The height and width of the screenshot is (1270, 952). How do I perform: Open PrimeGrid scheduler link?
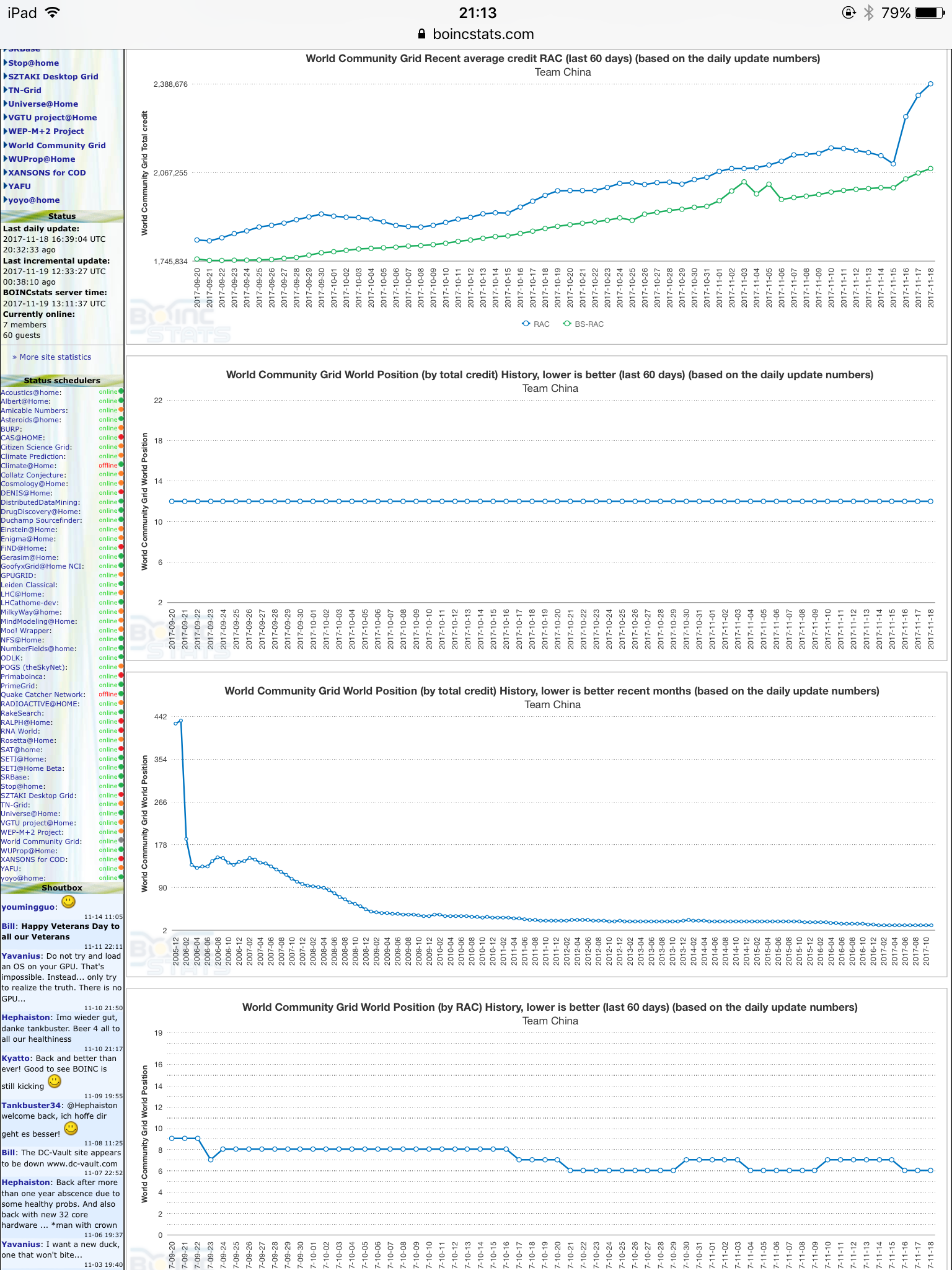(x=19, y=686)
